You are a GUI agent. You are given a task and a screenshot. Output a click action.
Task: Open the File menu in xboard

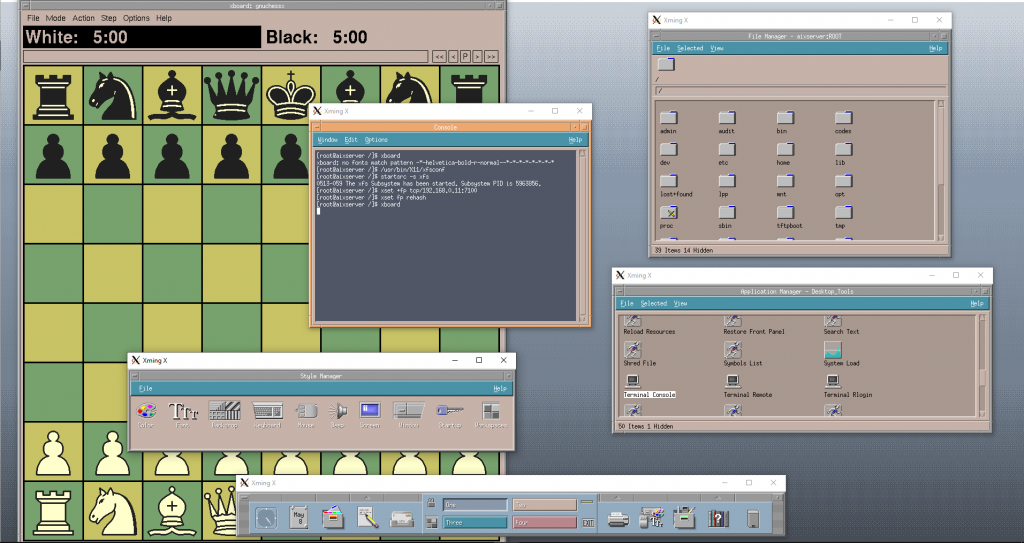pos(33,18)
